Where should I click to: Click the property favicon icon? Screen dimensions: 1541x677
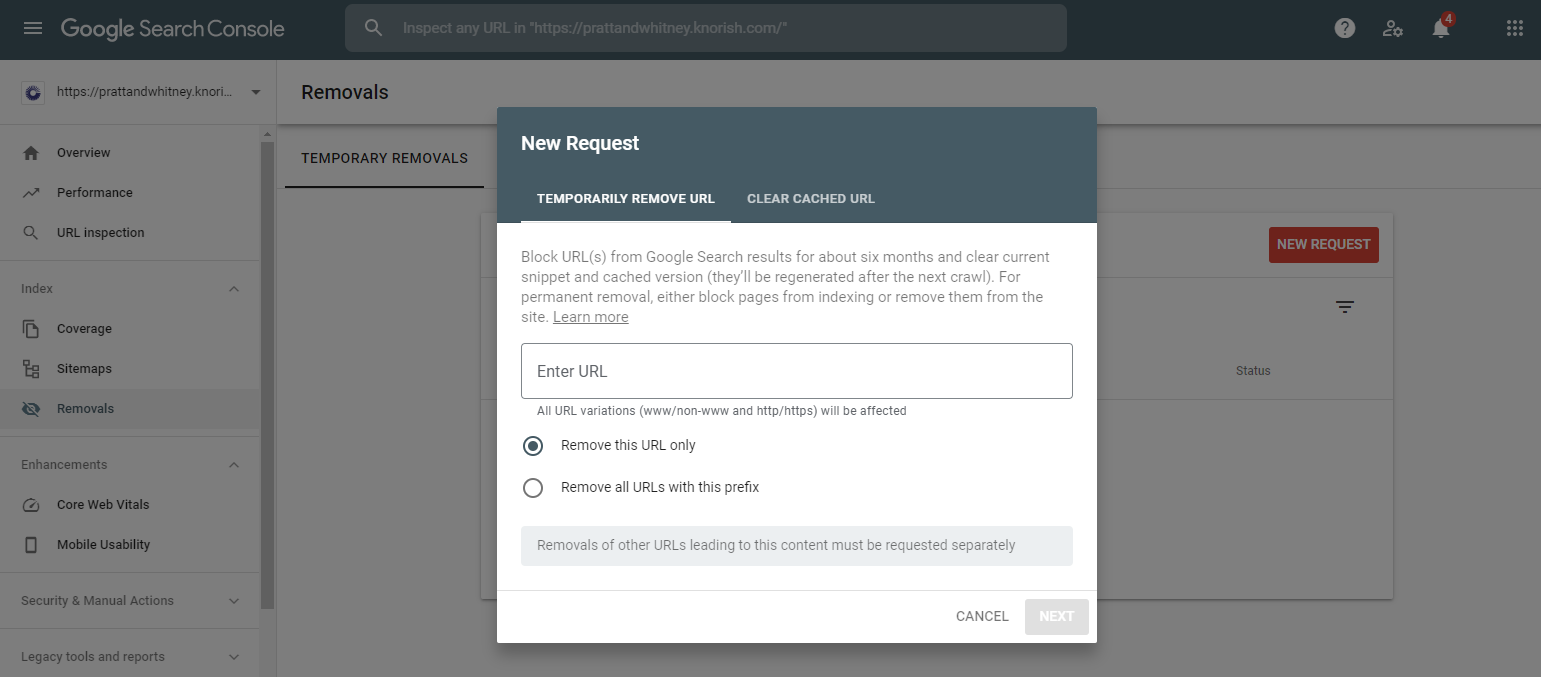tap(33, 92)
